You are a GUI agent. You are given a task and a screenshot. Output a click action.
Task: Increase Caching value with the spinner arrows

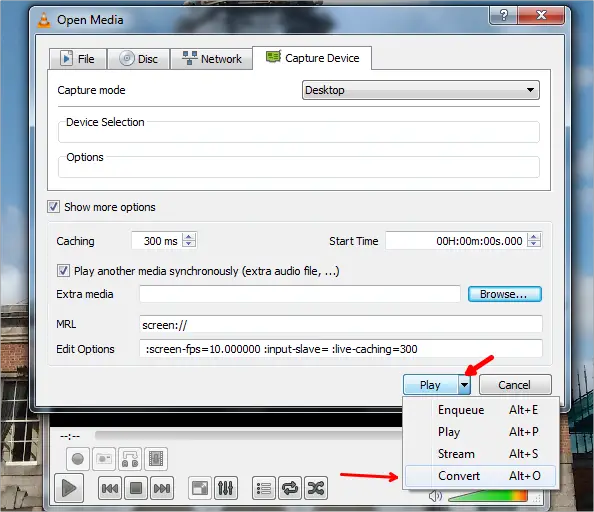[x=189, y=237]
